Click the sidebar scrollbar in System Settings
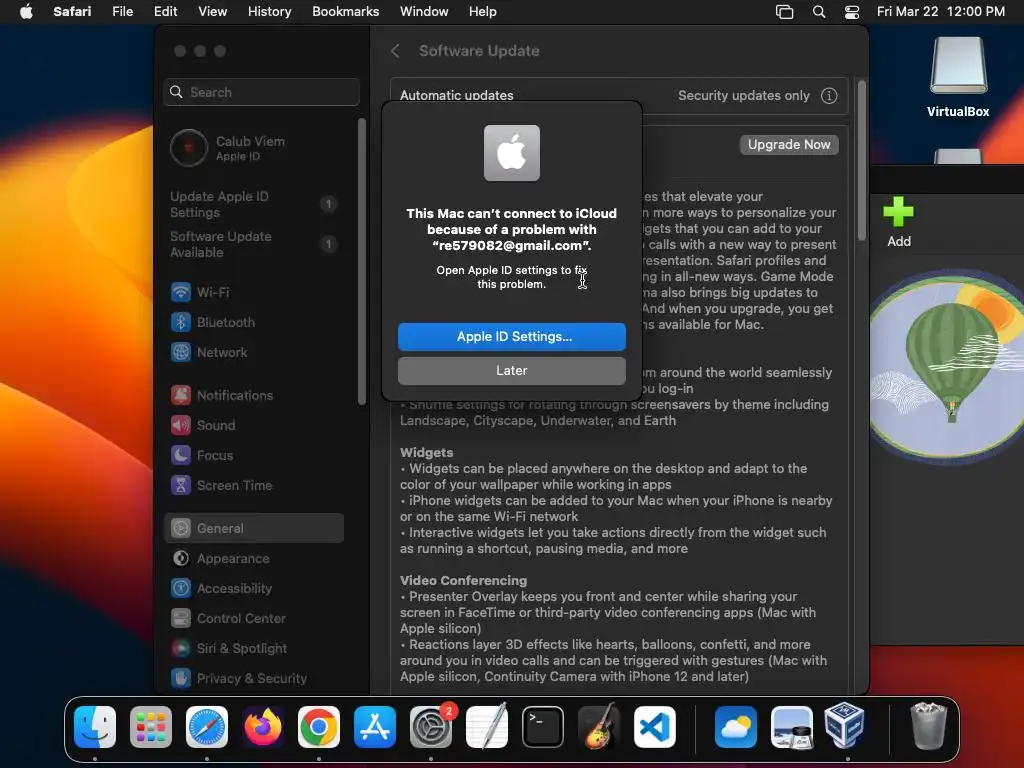This screenshot has width=1024, height=768. click(x=362, y=261)
